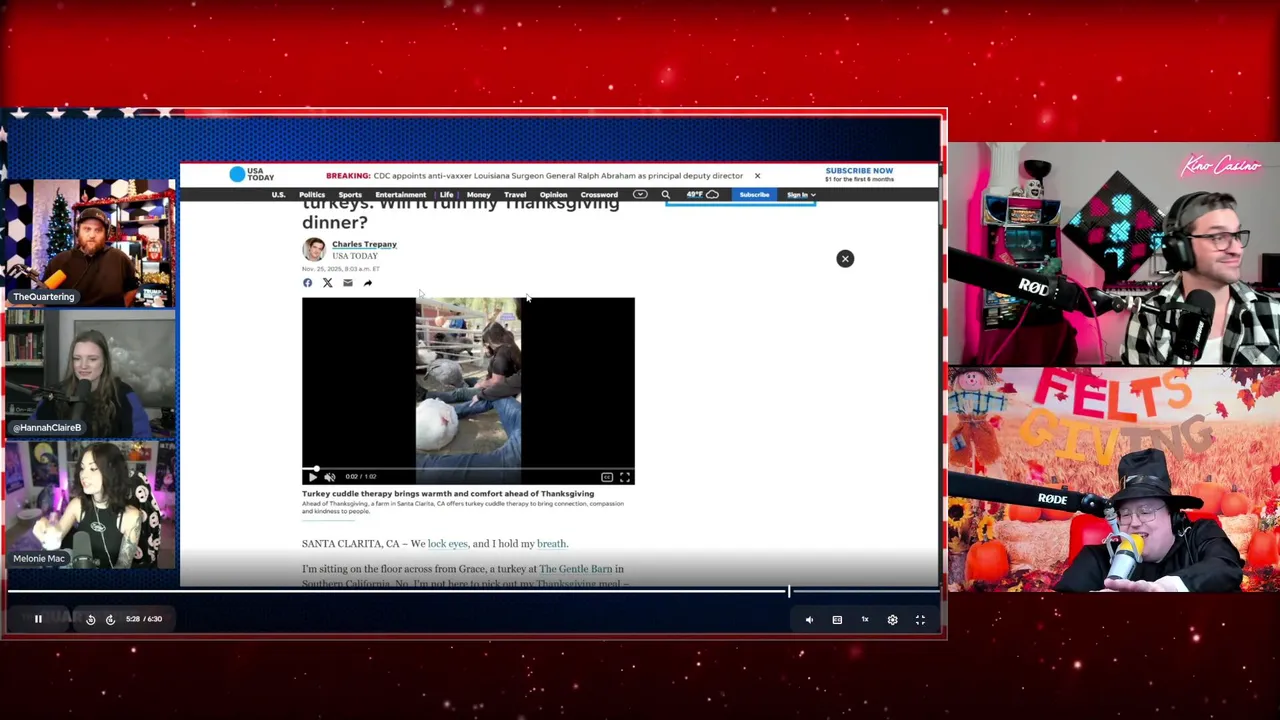Viewport: 1280px width, 720px height.
Task: Play the embedded turkey cuddle video
Action: click(312, 477)
